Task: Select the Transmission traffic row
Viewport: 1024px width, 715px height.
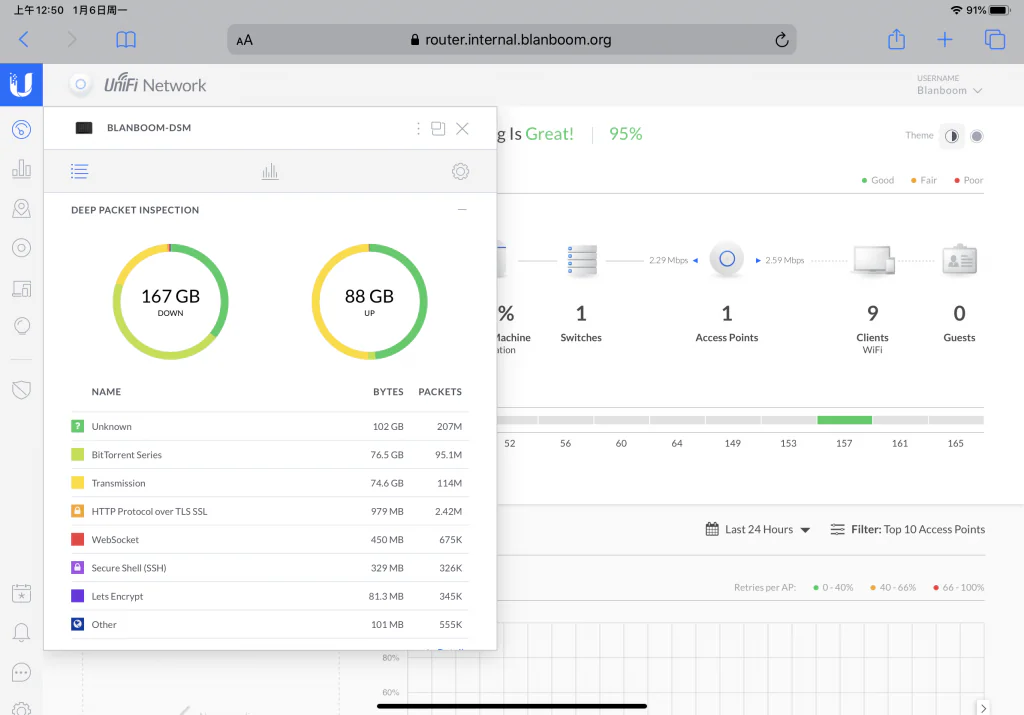Action: (x=270, y=483)
